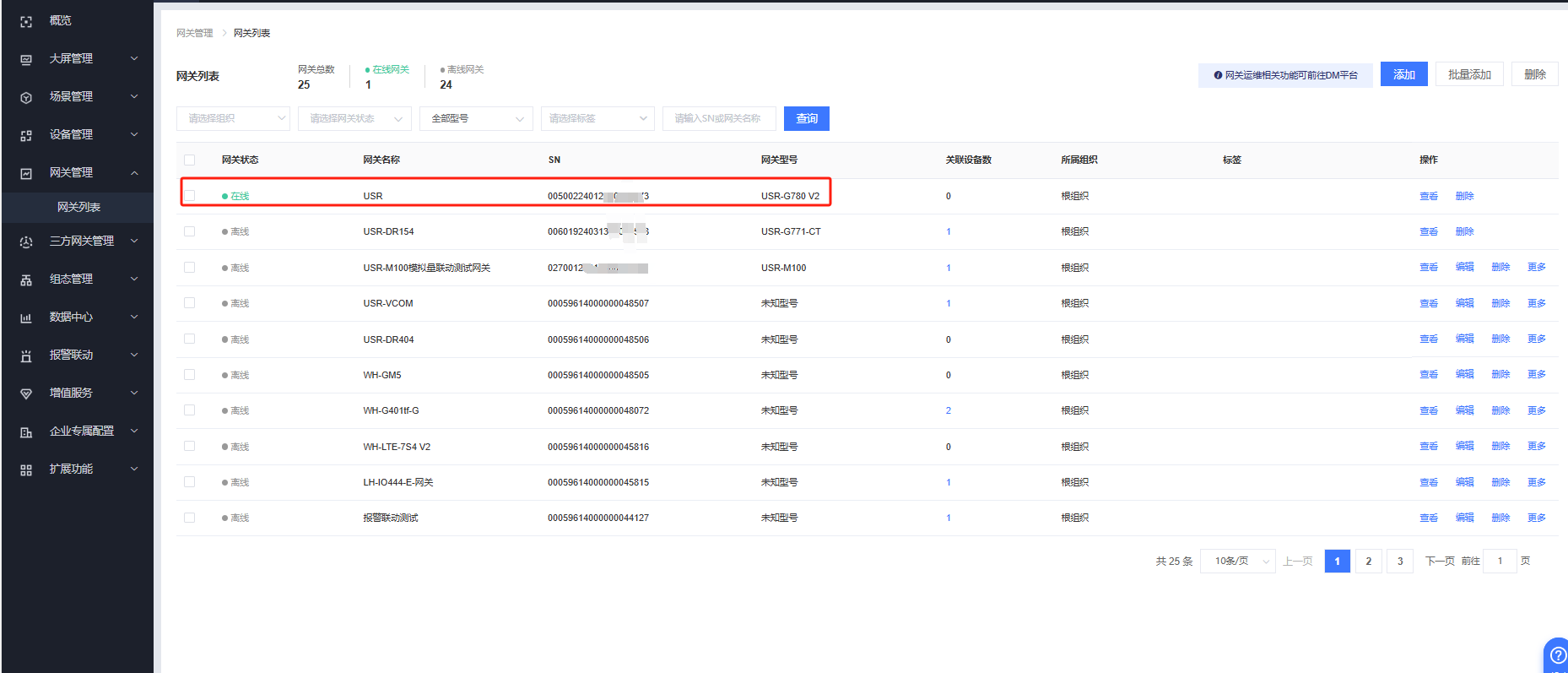The image size is (1568, 673).
Task: Click the help question mark icon
Action: tap(1557, 655)
